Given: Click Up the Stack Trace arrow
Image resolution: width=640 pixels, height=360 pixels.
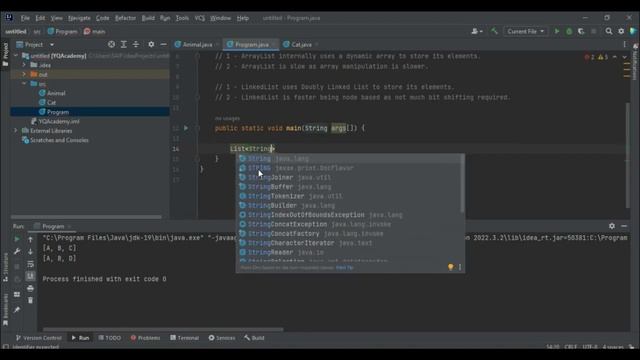Looking at the screenshot, I should [30, 240].
